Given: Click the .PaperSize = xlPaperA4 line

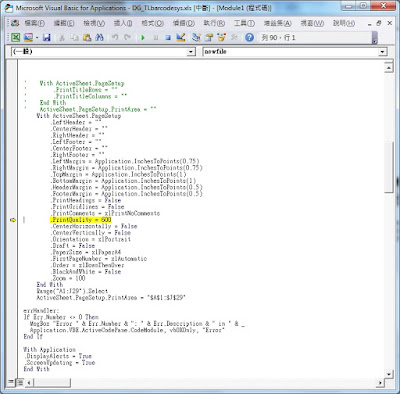Looking at the screenshot, I should pos(86,252).
